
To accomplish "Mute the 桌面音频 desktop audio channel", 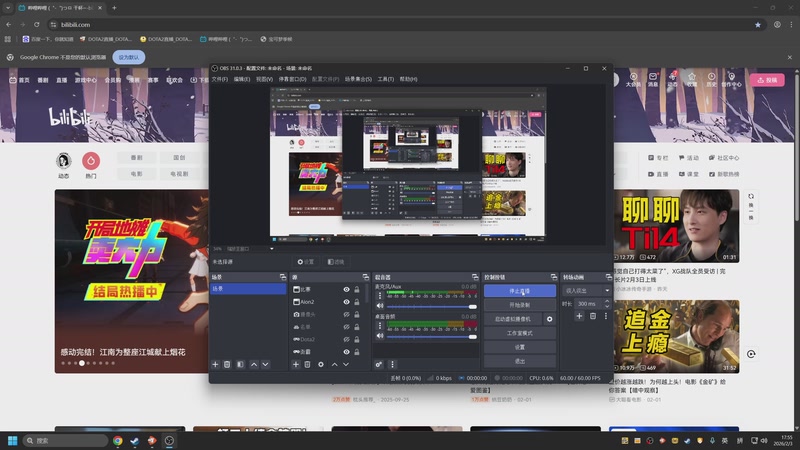I will 380,336.
